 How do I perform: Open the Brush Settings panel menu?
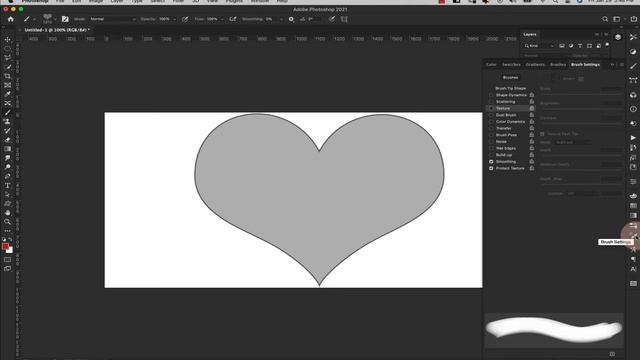(x=622, y=64)
